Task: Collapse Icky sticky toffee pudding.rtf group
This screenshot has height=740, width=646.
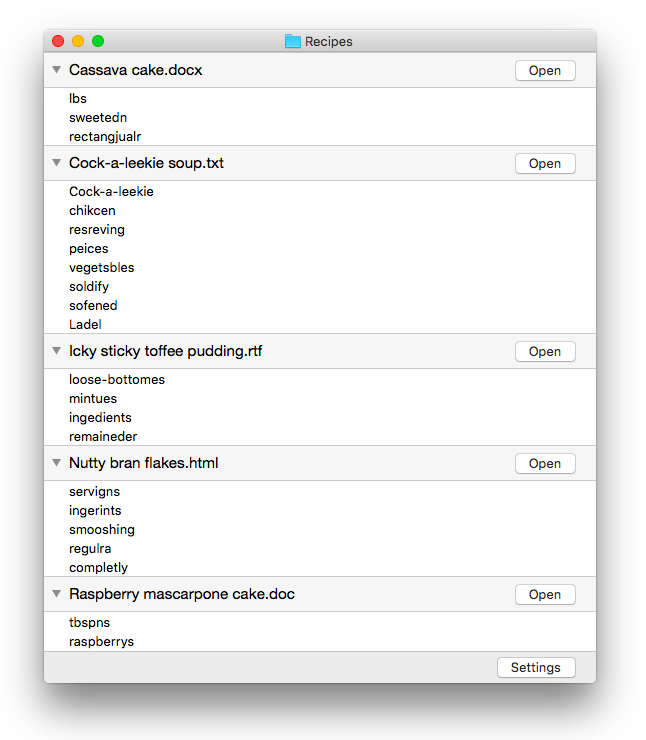Action: coord(57,351)
